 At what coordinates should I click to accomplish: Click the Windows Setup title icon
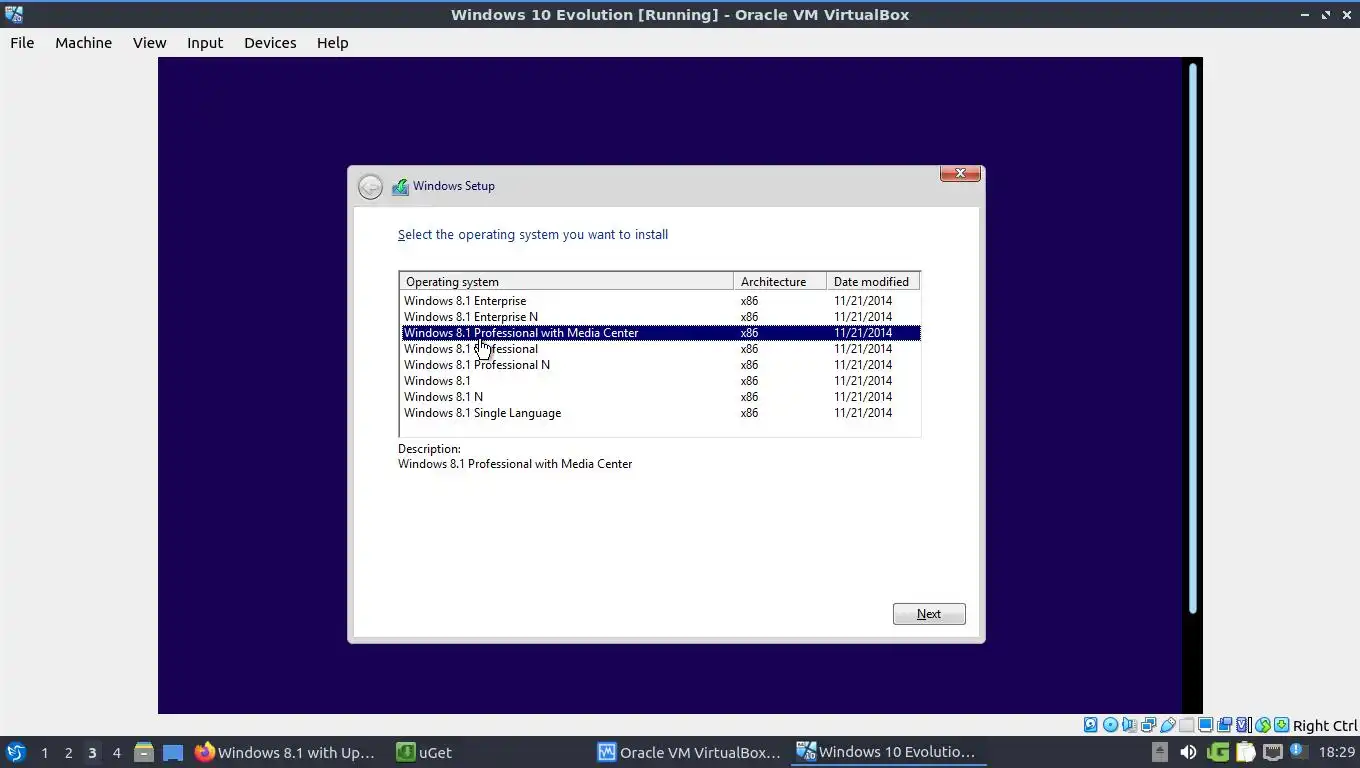click(x=400, y=186)
